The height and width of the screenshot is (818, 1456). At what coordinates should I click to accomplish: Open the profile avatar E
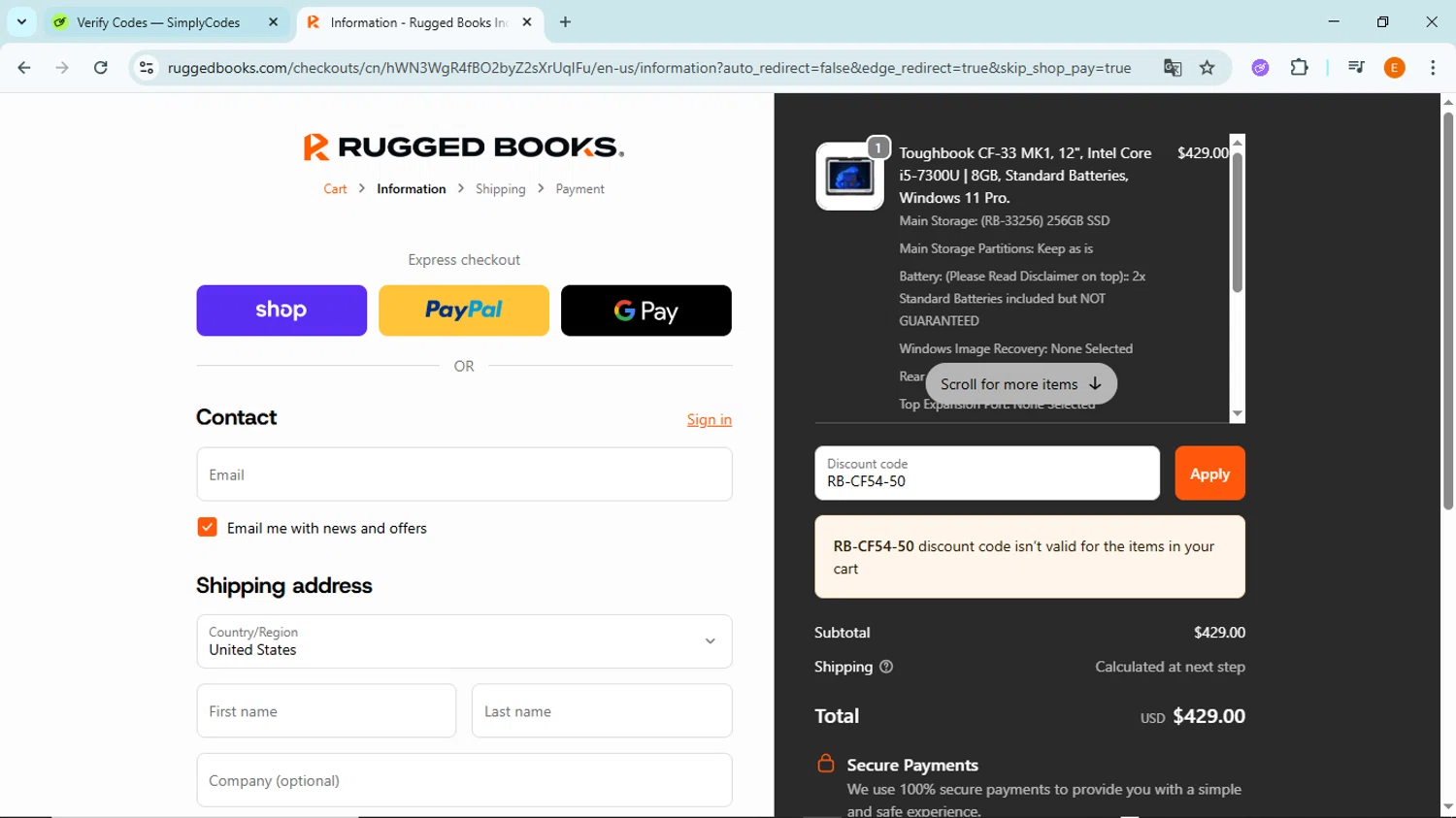pos(1395,68)
